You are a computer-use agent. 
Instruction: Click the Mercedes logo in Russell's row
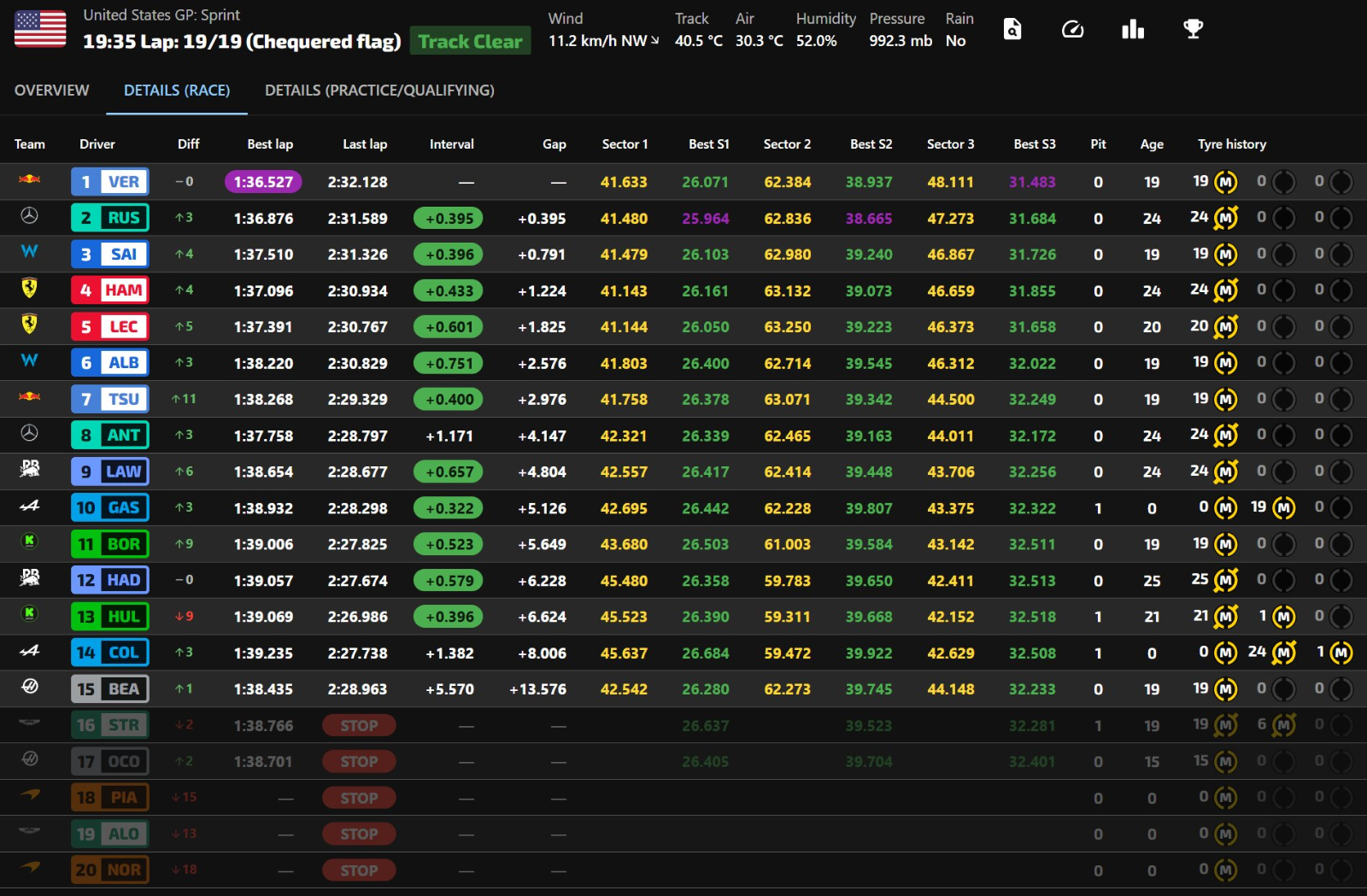coord(29,217)
